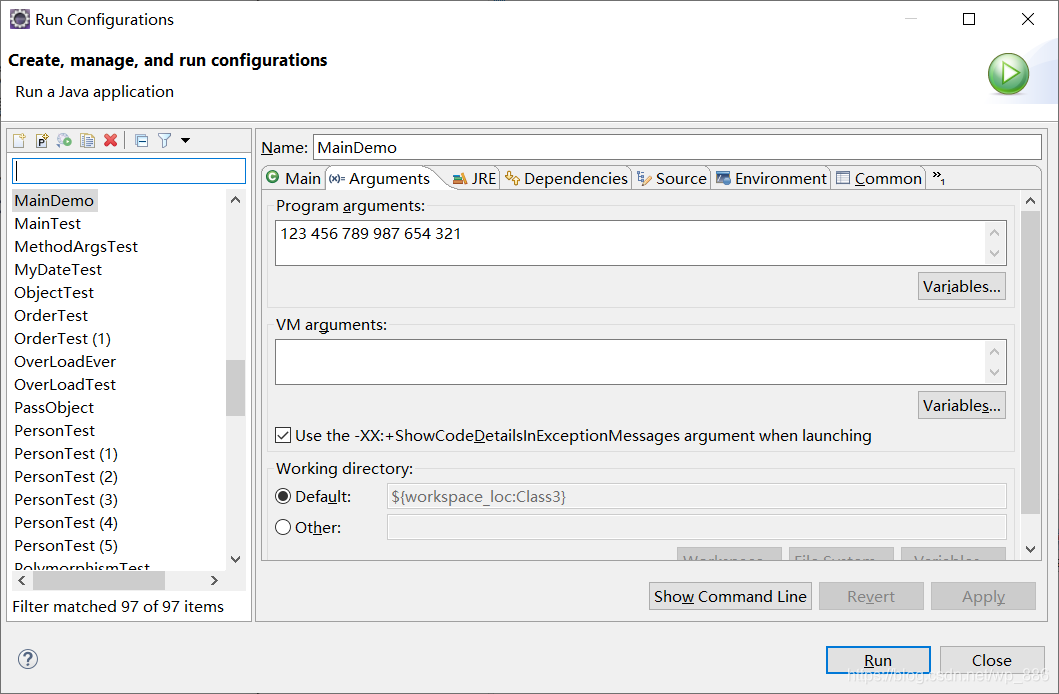Select the PersonTest (2) configuration
The width and height of the screenshot is (1059, 694).
(66, 476)
